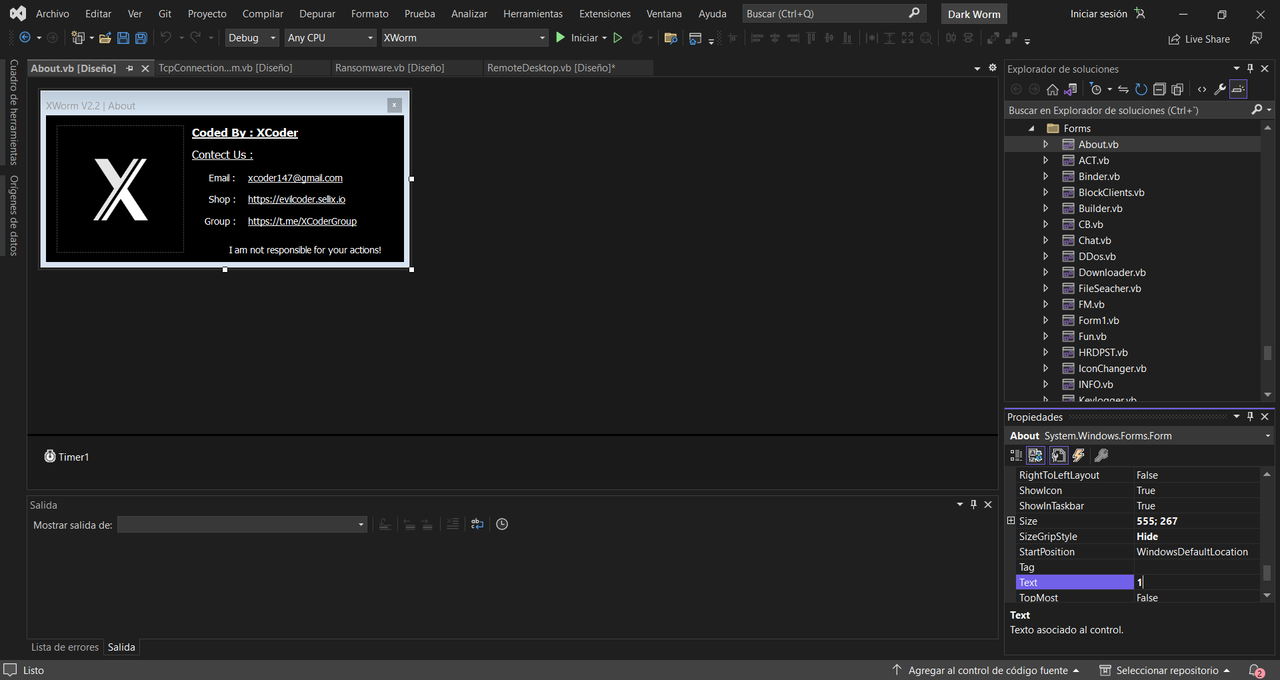Open the Debug configuration dropdown

click(252, 38)
